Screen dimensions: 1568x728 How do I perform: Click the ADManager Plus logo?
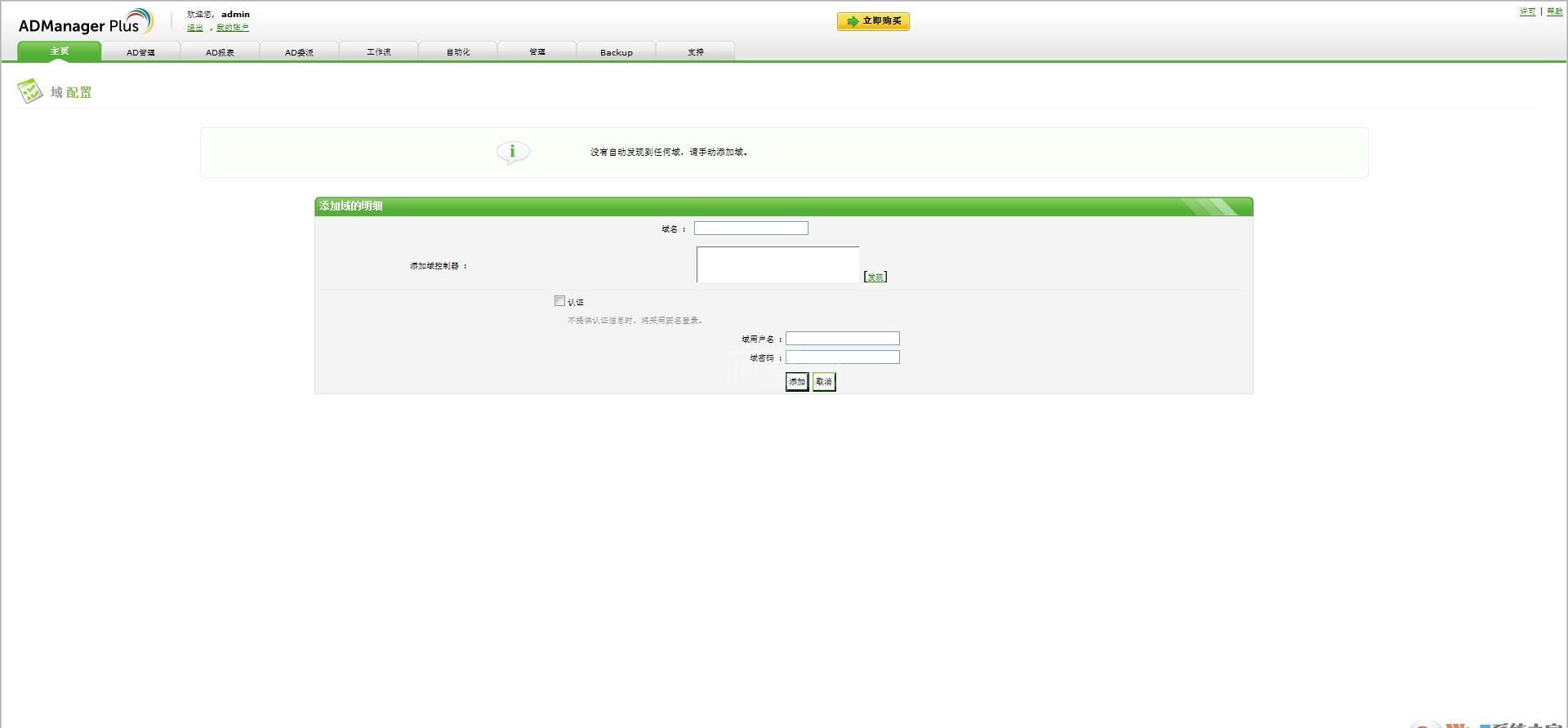click(86, 23)
